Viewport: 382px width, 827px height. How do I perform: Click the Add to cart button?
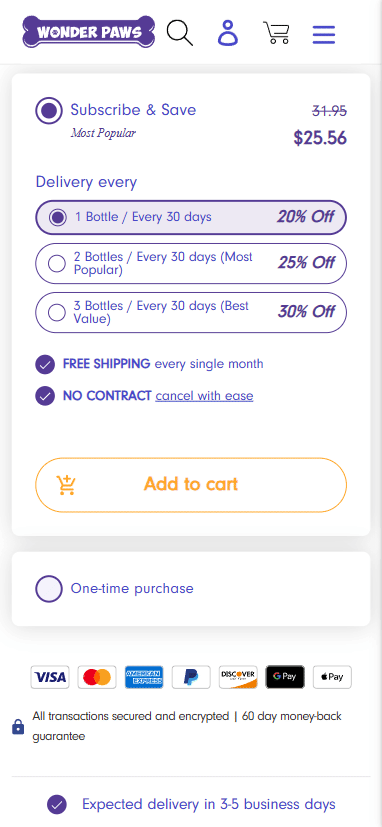191,485
